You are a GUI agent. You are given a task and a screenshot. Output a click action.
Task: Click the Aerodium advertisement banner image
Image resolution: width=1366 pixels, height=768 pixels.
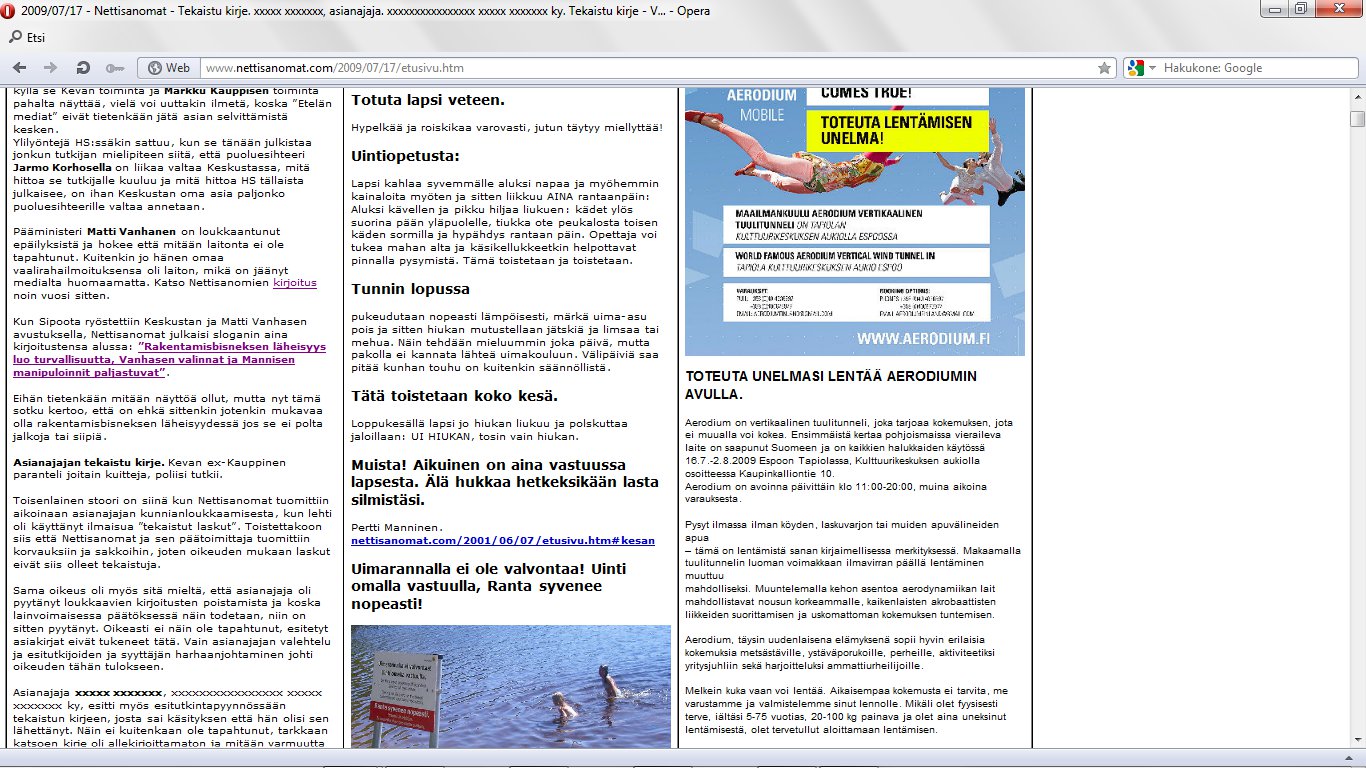click(x=854, y=220)
